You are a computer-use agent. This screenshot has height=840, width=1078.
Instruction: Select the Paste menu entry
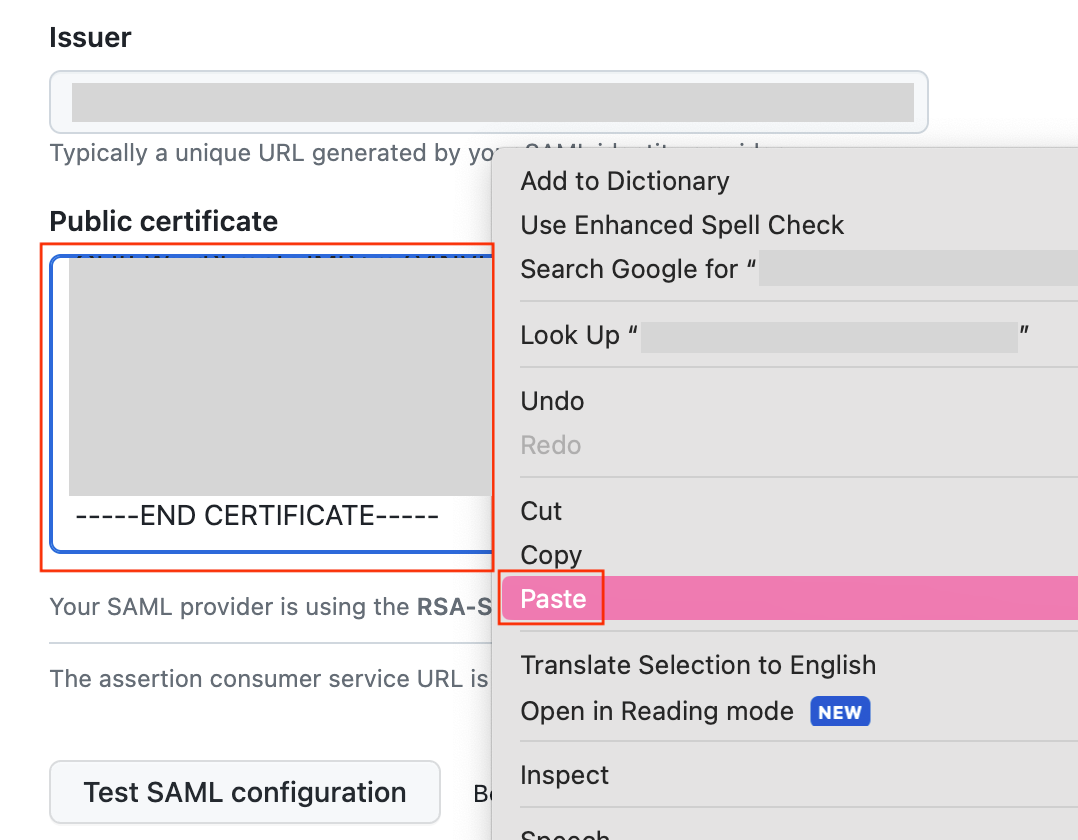coord(552,598)
